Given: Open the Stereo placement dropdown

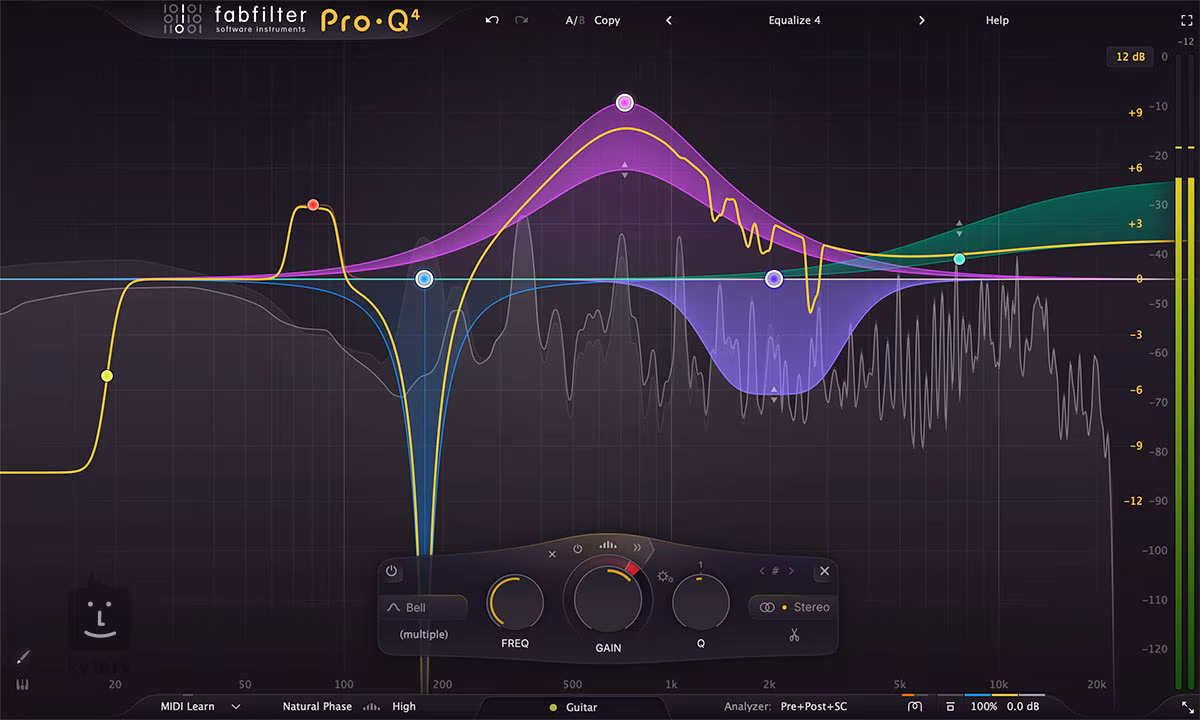Looking at the screenshot, I should coord(795,607).
